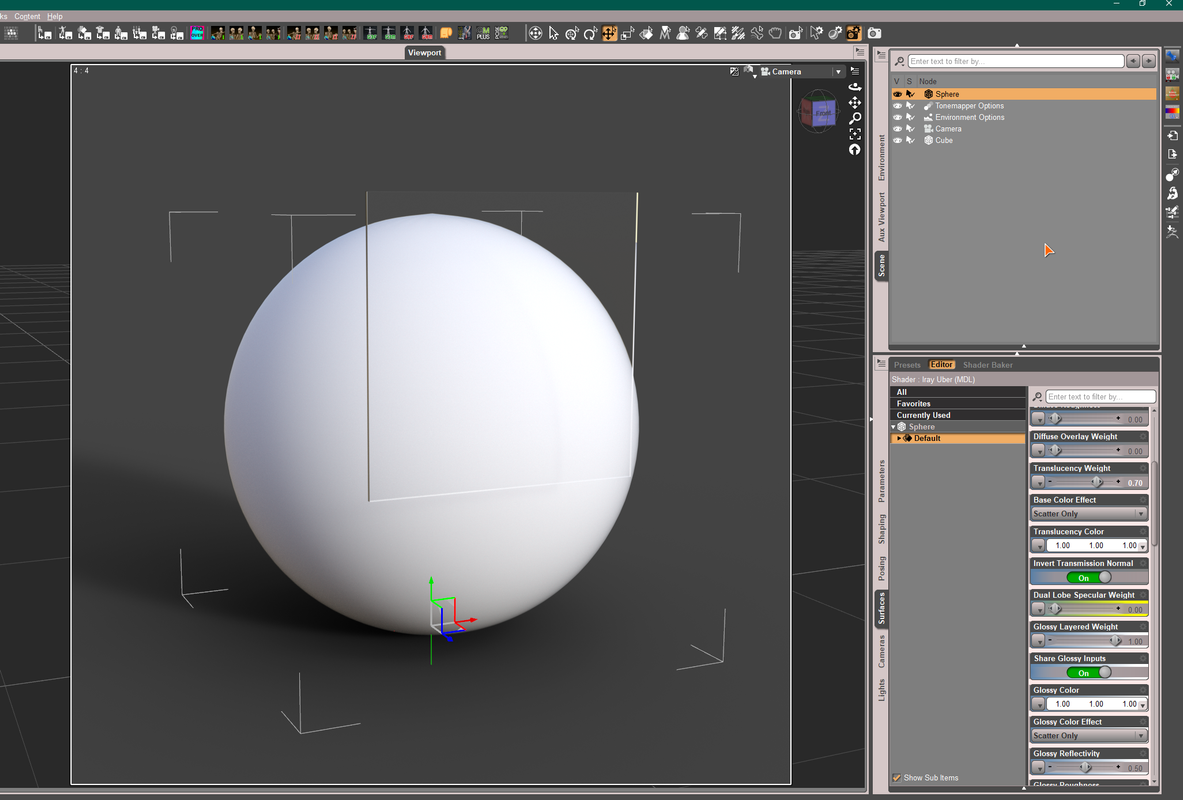Select the Surface Selection tool icon

(x=646, y=33)
